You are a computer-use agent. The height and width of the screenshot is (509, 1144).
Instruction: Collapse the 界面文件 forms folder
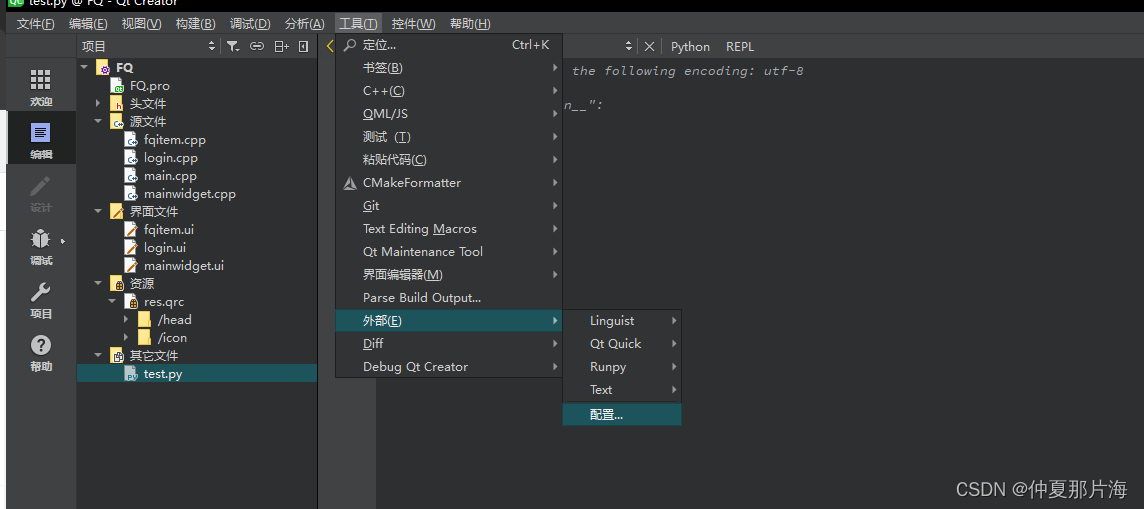coord(98,211)
